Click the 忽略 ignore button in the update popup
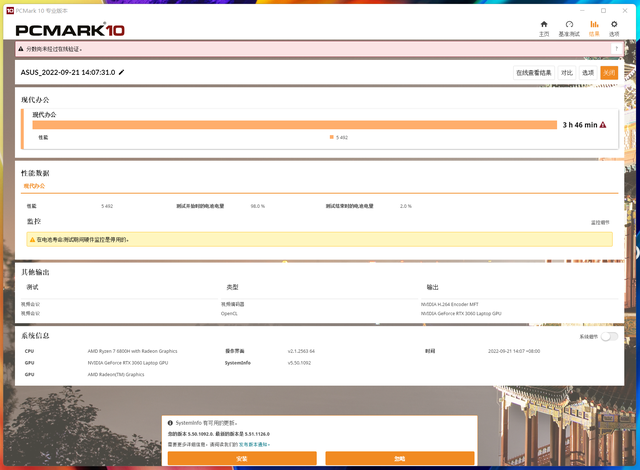The image size is (640, 470). coord(400,459)
